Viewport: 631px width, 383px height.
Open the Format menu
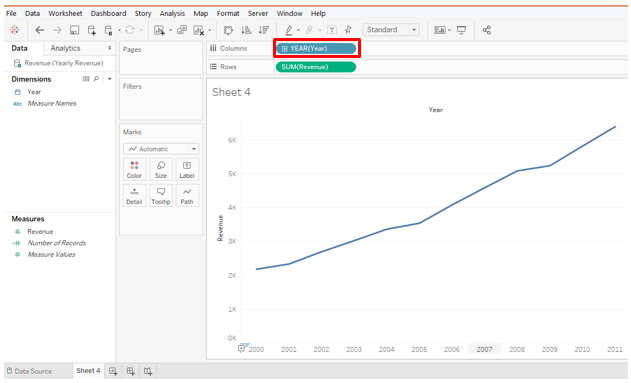click(x=228, y=13)
